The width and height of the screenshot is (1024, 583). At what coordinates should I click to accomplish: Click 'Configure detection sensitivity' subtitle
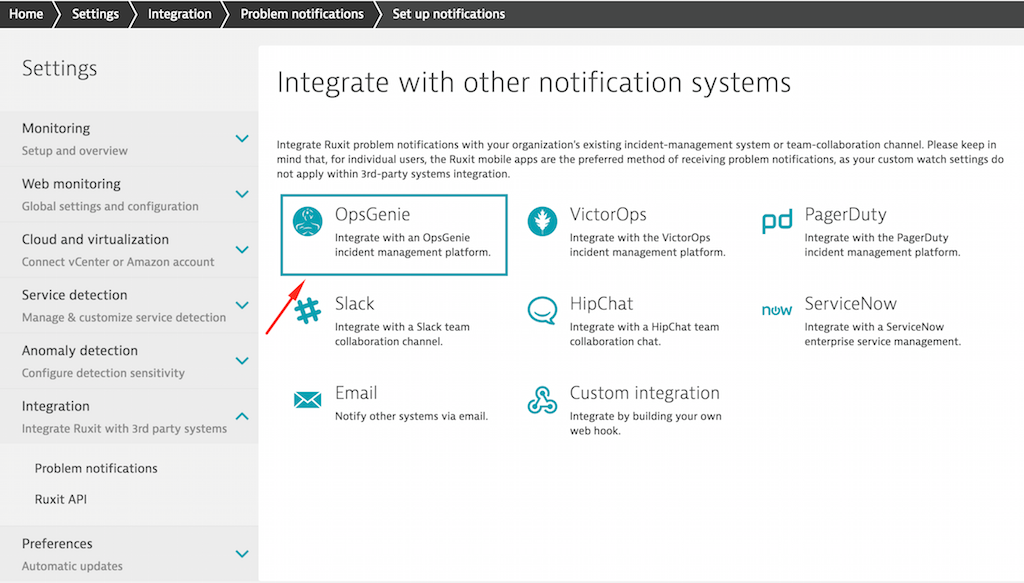point(103,373)
